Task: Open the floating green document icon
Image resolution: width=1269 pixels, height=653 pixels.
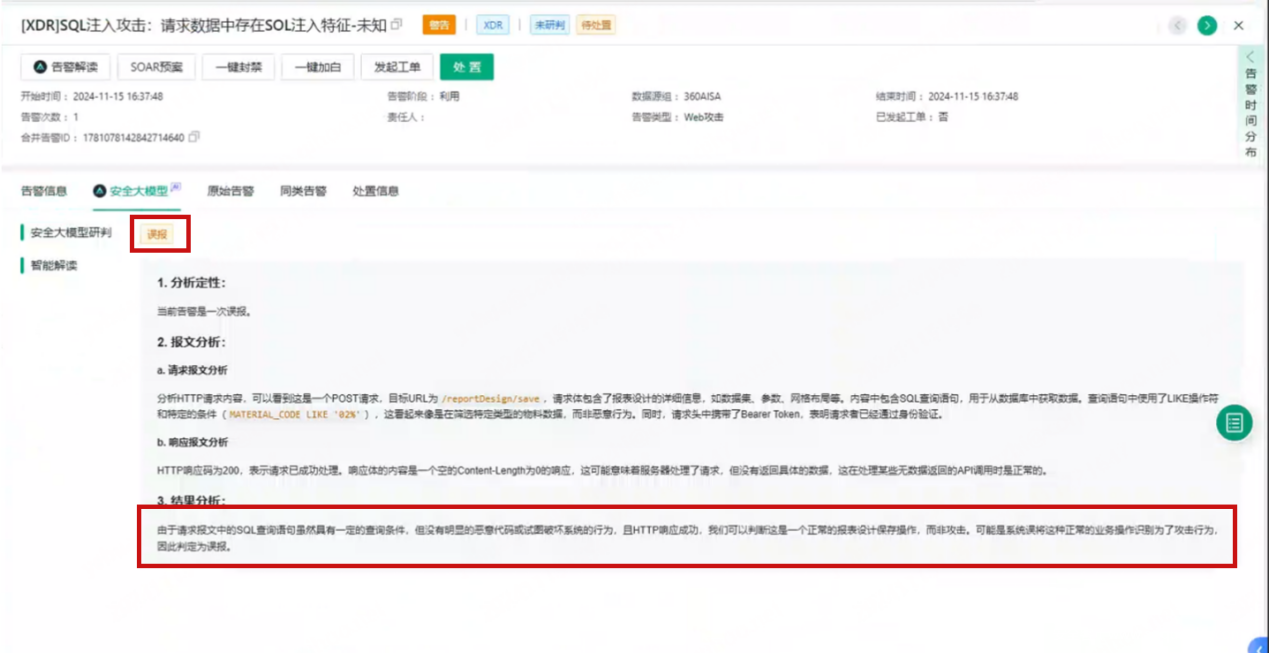Action: pyautogui.click(x=1234, y=423)
